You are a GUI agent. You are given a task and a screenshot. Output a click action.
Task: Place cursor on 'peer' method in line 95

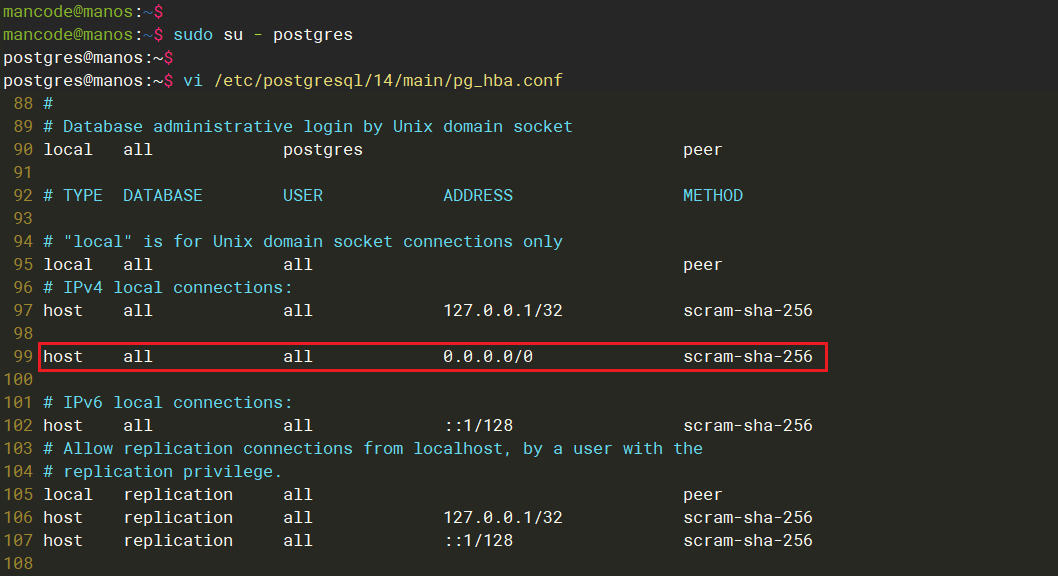click(x=702, y=265)
